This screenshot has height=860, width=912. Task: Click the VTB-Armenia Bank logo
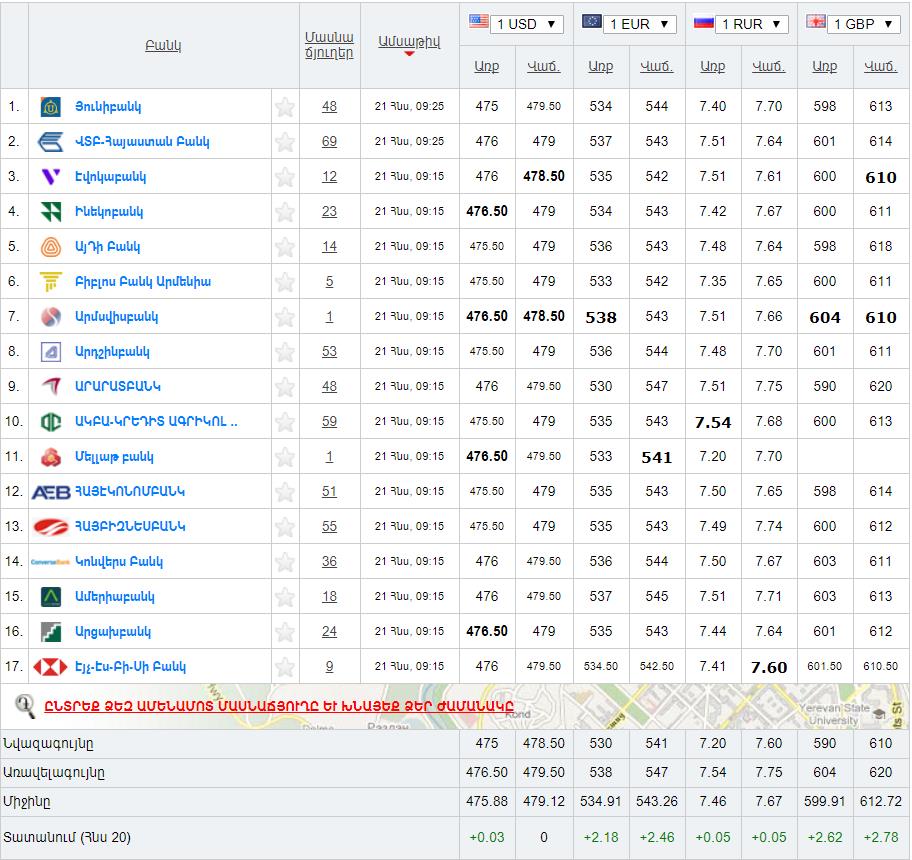pos(51,142)
